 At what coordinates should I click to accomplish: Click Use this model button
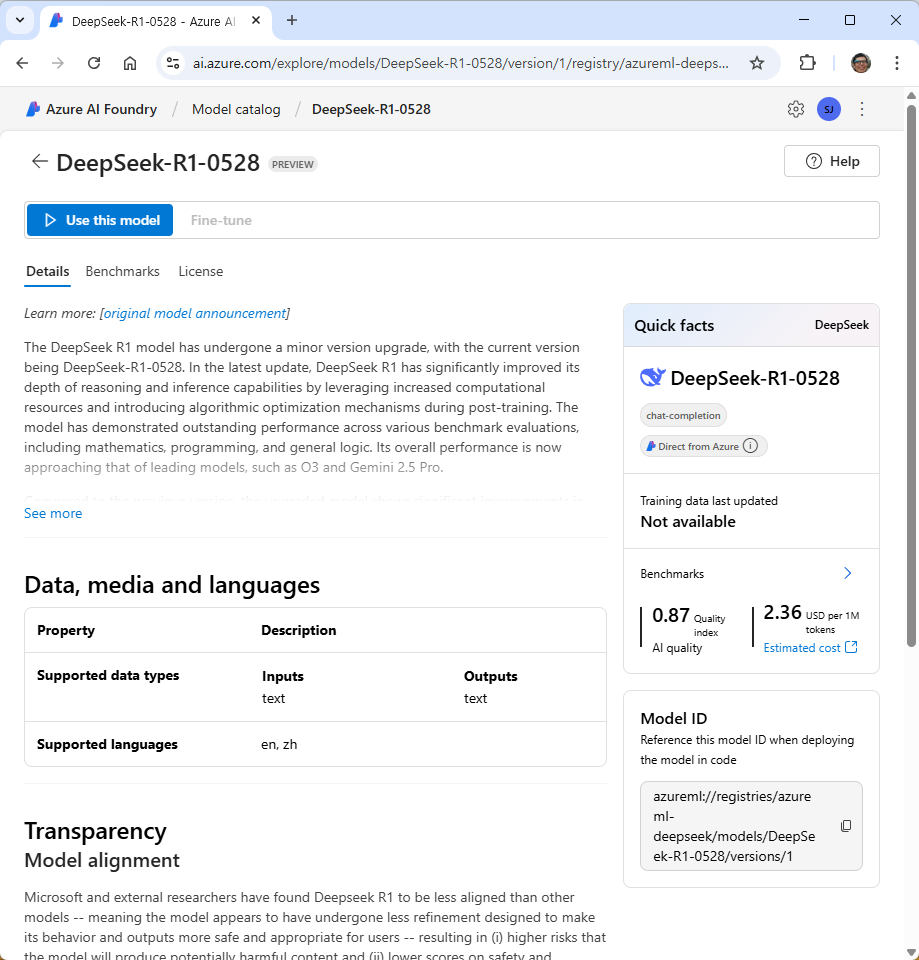pos(100,220)
